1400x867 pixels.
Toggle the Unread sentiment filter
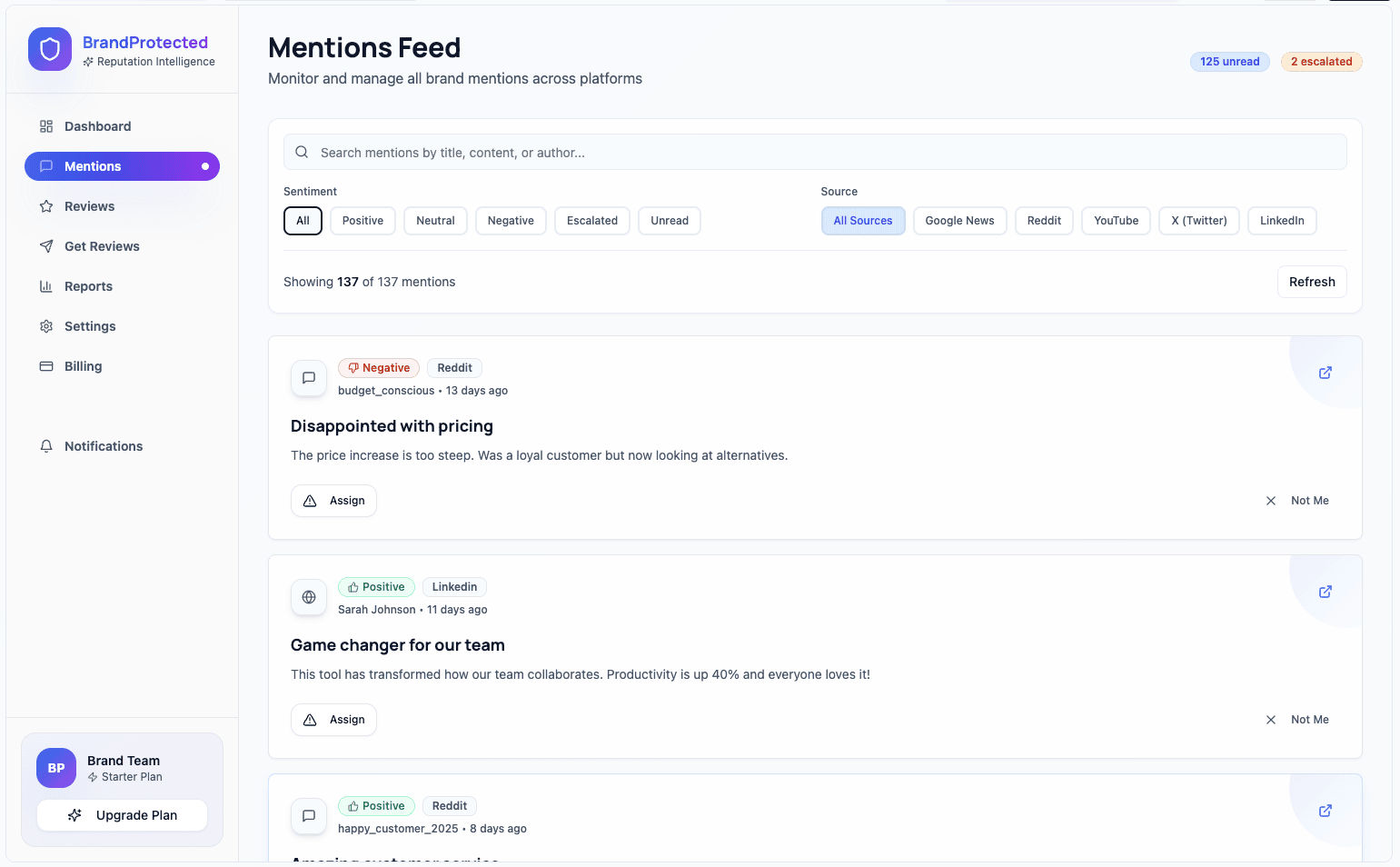coord(669,221)
